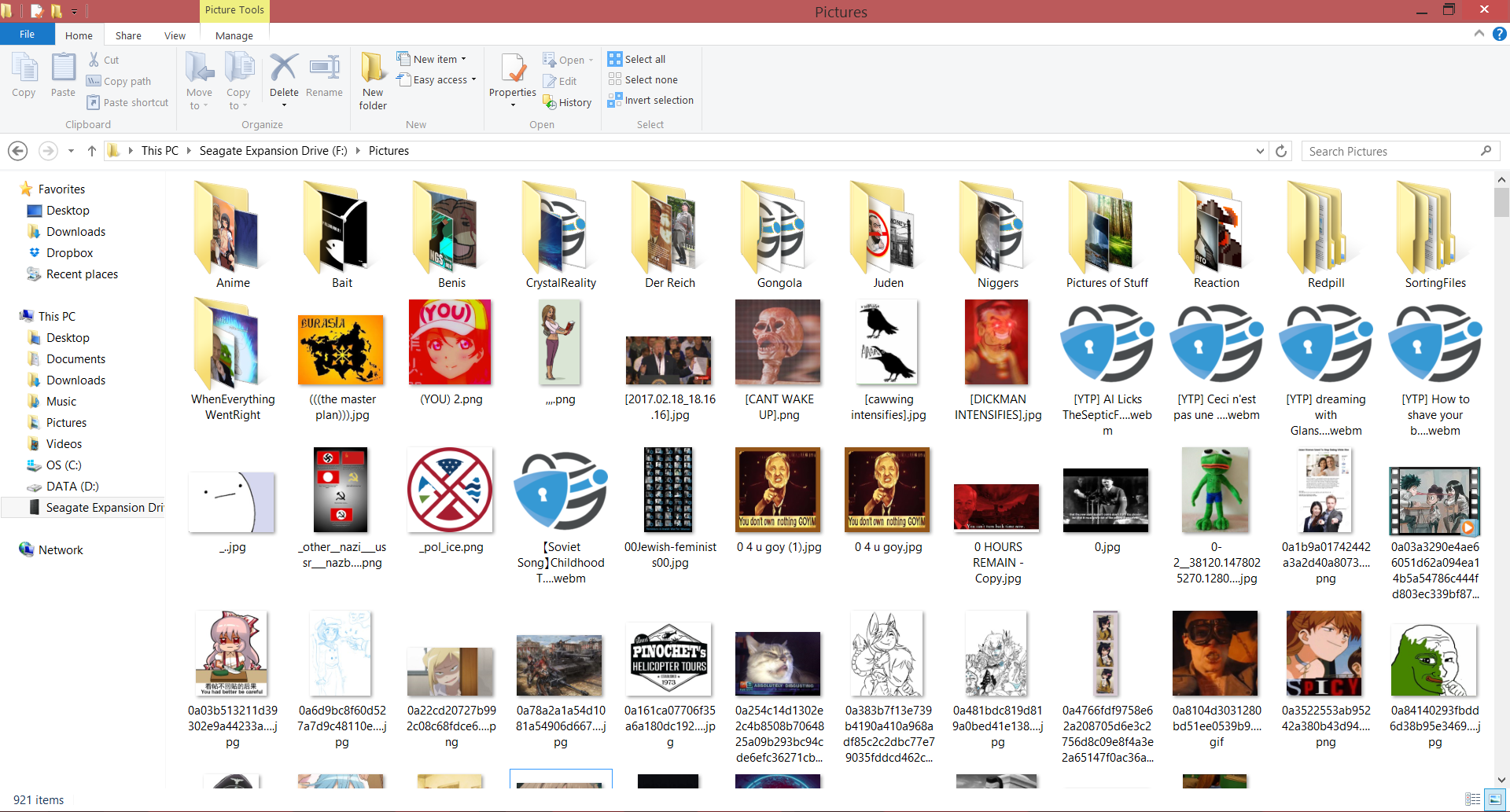Go up one folder level arrow
The width and height of the screenshot is (1510, 812).
92,151
